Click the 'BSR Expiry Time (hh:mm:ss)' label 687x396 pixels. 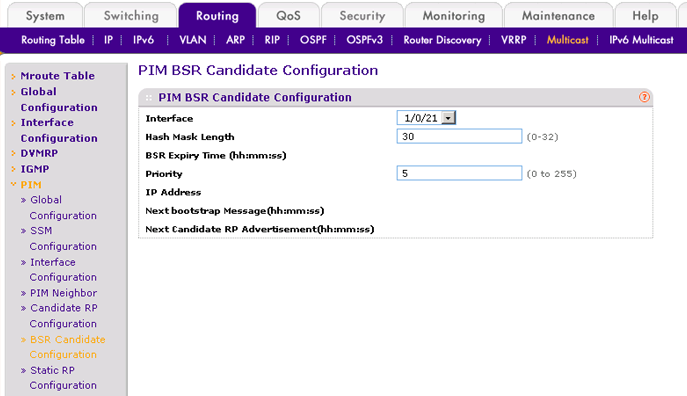[216, 156]
